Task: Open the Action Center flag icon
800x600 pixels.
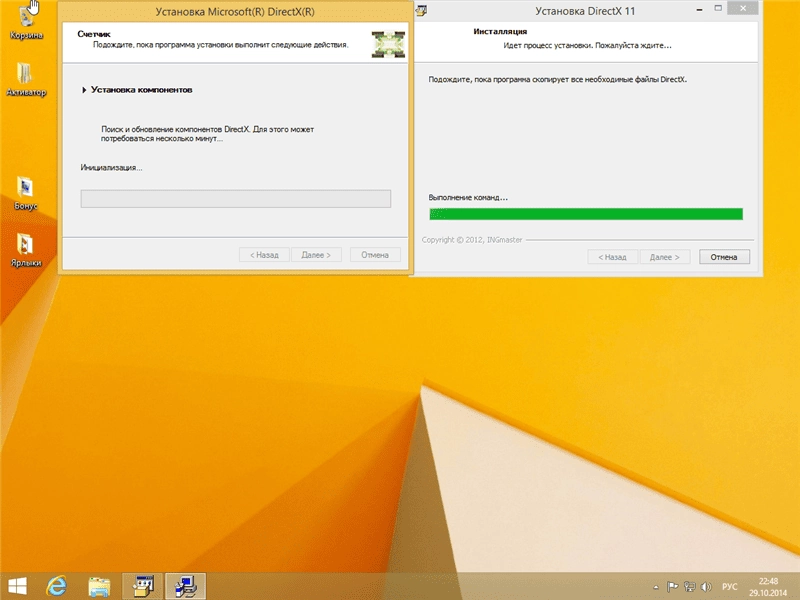Action: (x=673, y=587)
